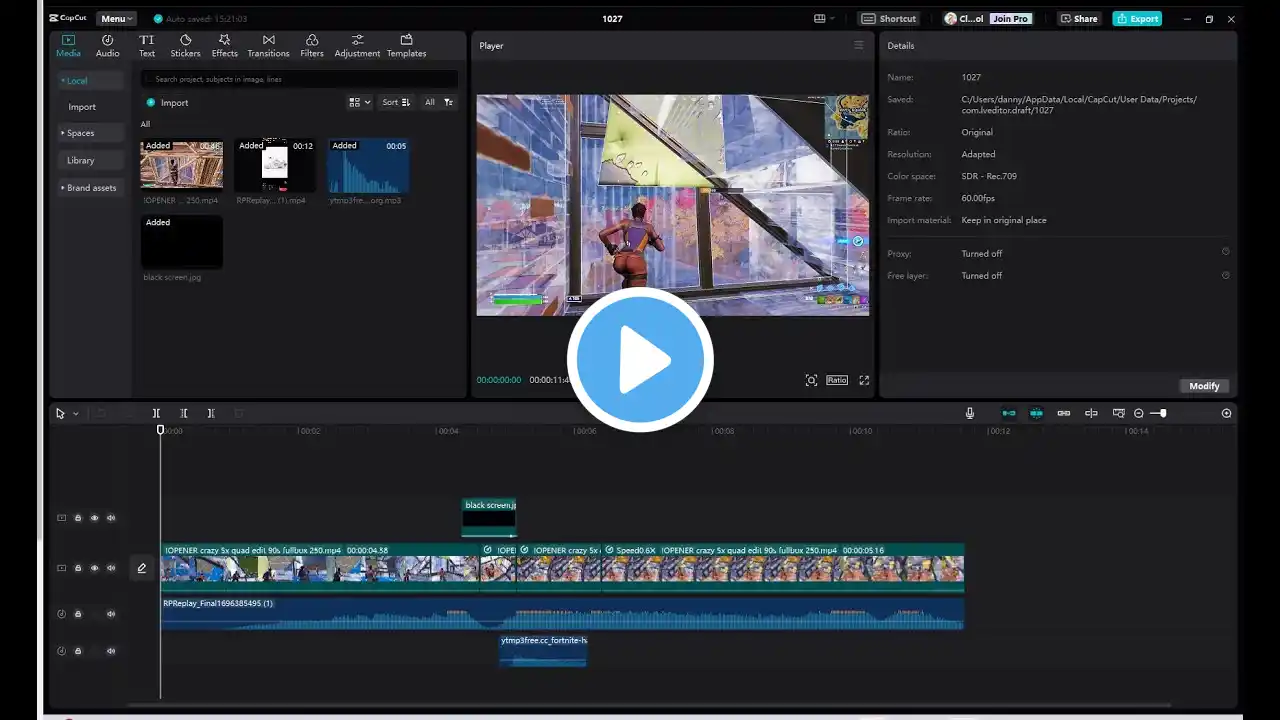The height and width of the screenshot is (720, 1280).
Task: Click the player full-view scan icon
Action: (x=811, y=380)
